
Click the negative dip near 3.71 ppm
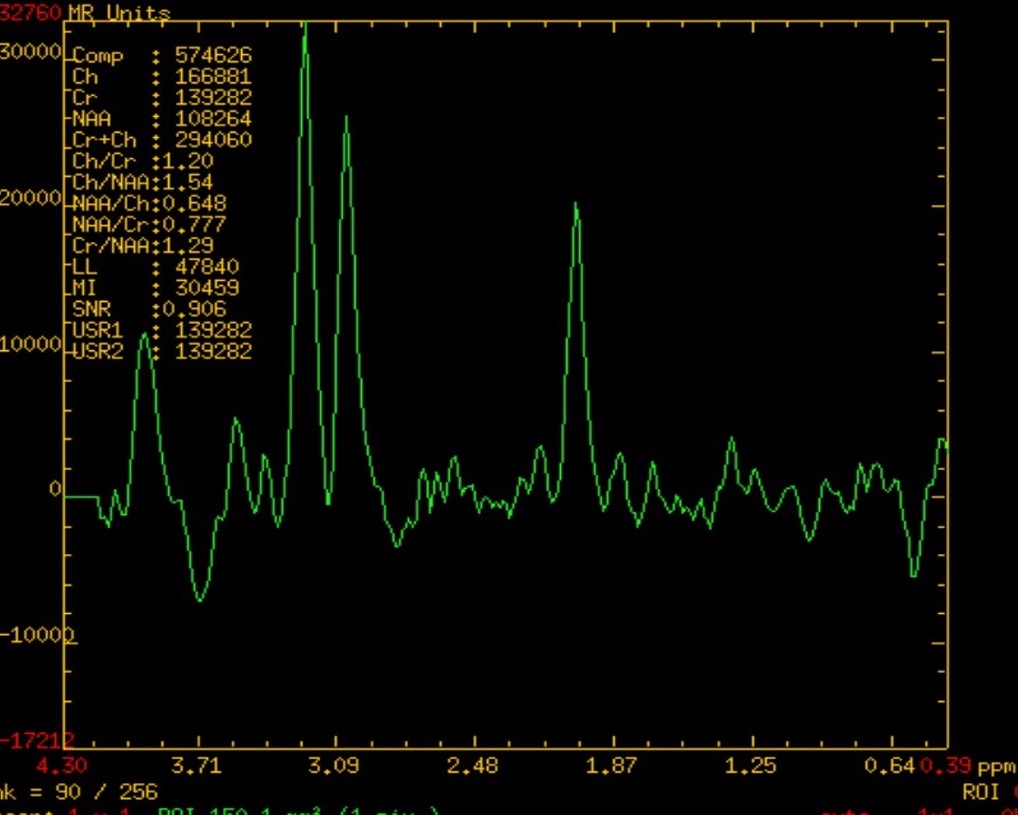tap(200, 597)
